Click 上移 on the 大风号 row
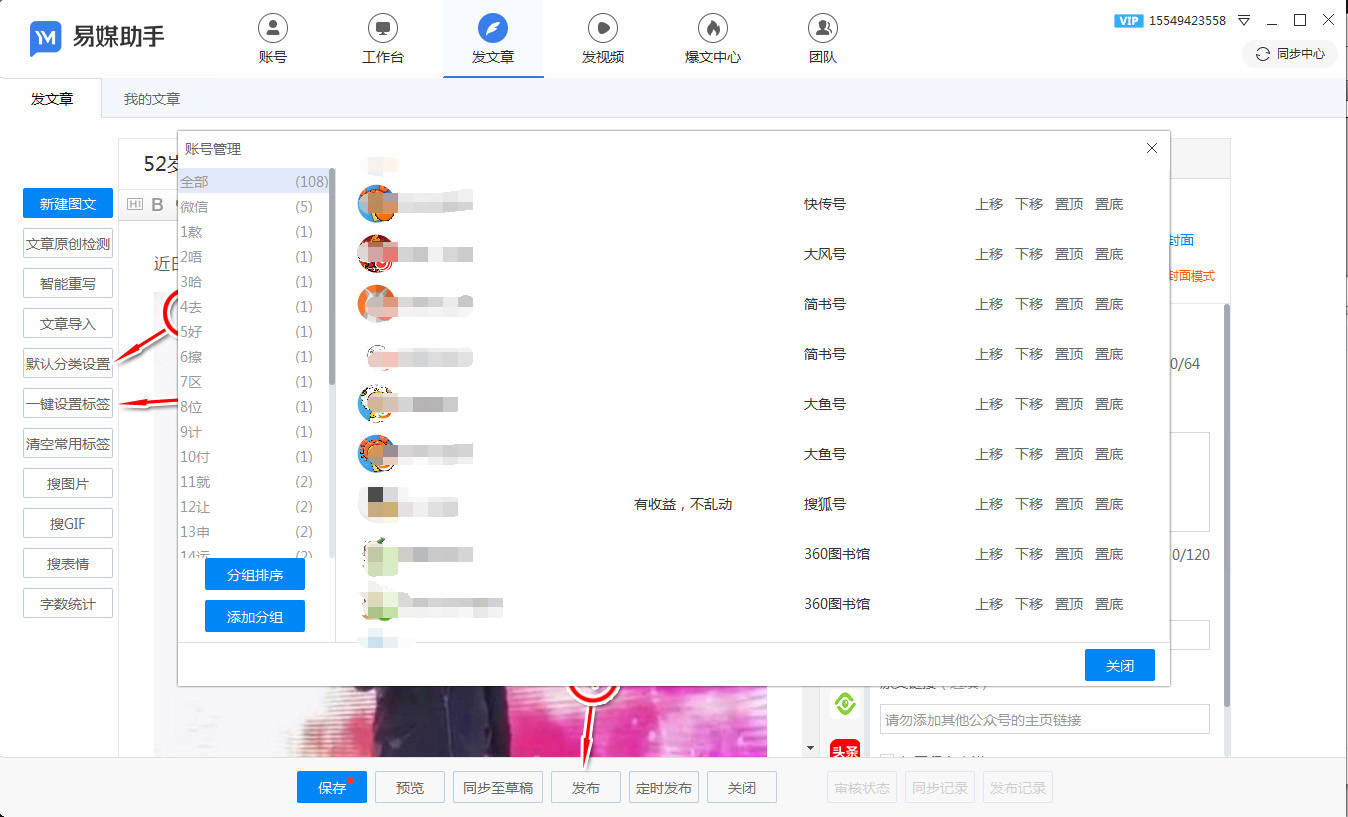 point(988,253)
